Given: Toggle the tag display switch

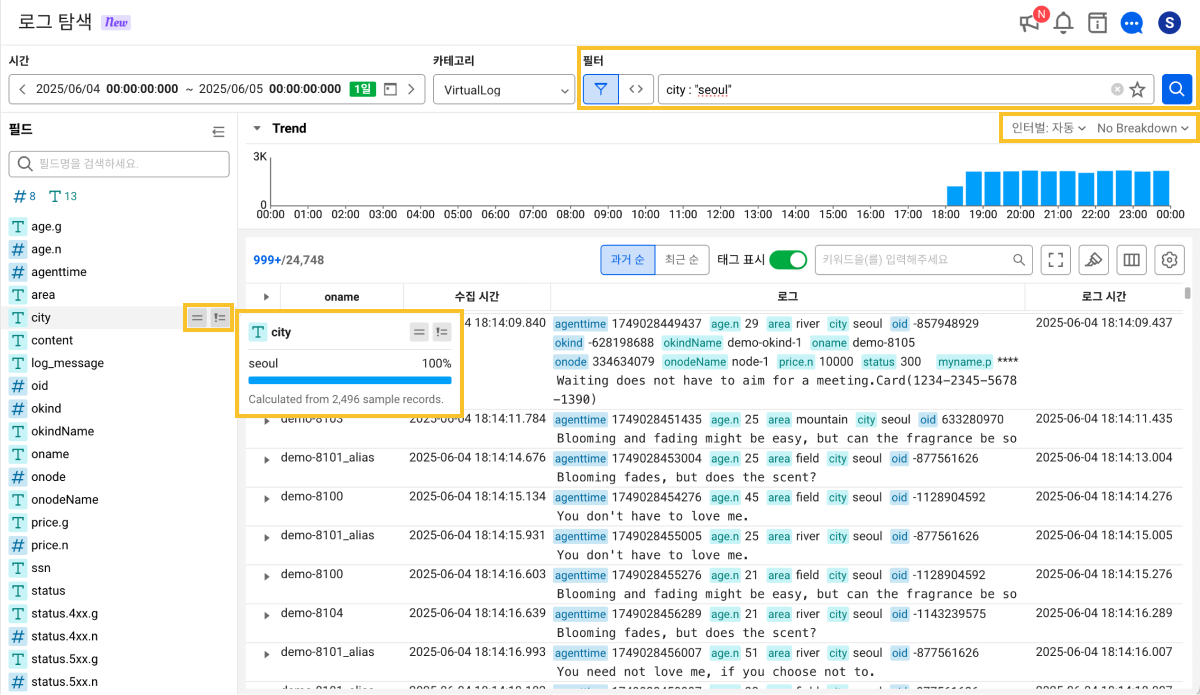Looking at the screenshot, I should (x=788, y=260).
